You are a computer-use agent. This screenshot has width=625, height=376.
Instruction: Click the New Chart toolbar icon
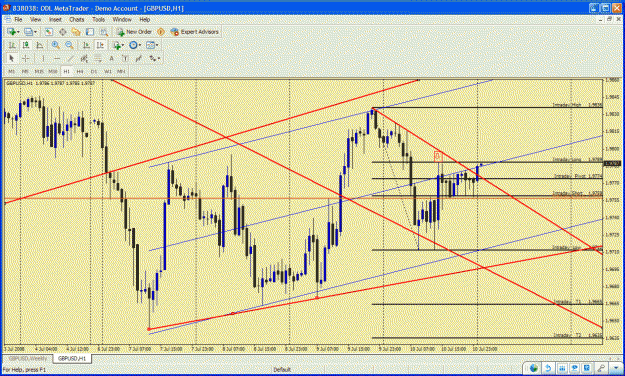tap(11, 32)
